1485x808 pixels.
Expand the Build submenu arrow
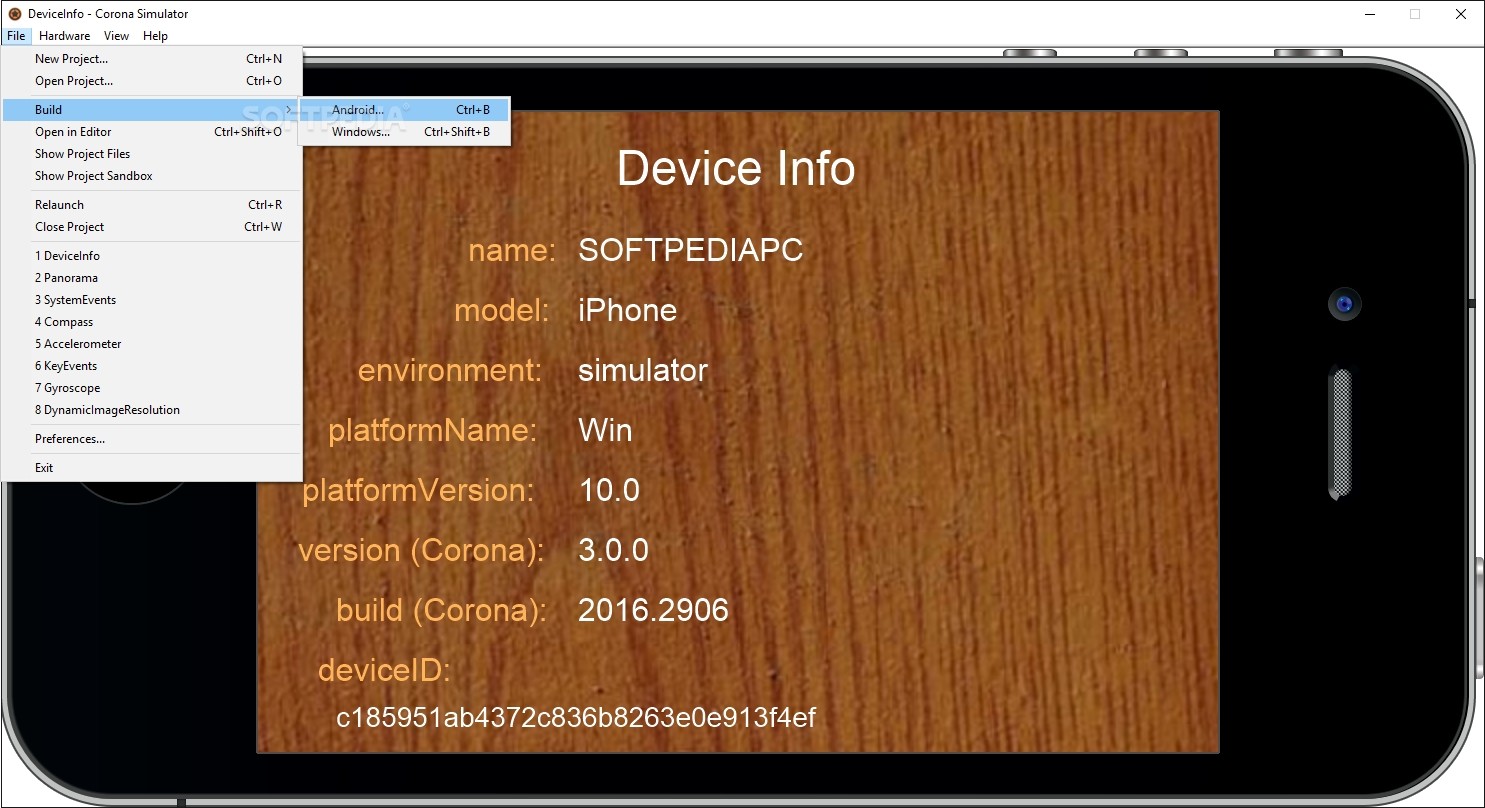point(289,110)
